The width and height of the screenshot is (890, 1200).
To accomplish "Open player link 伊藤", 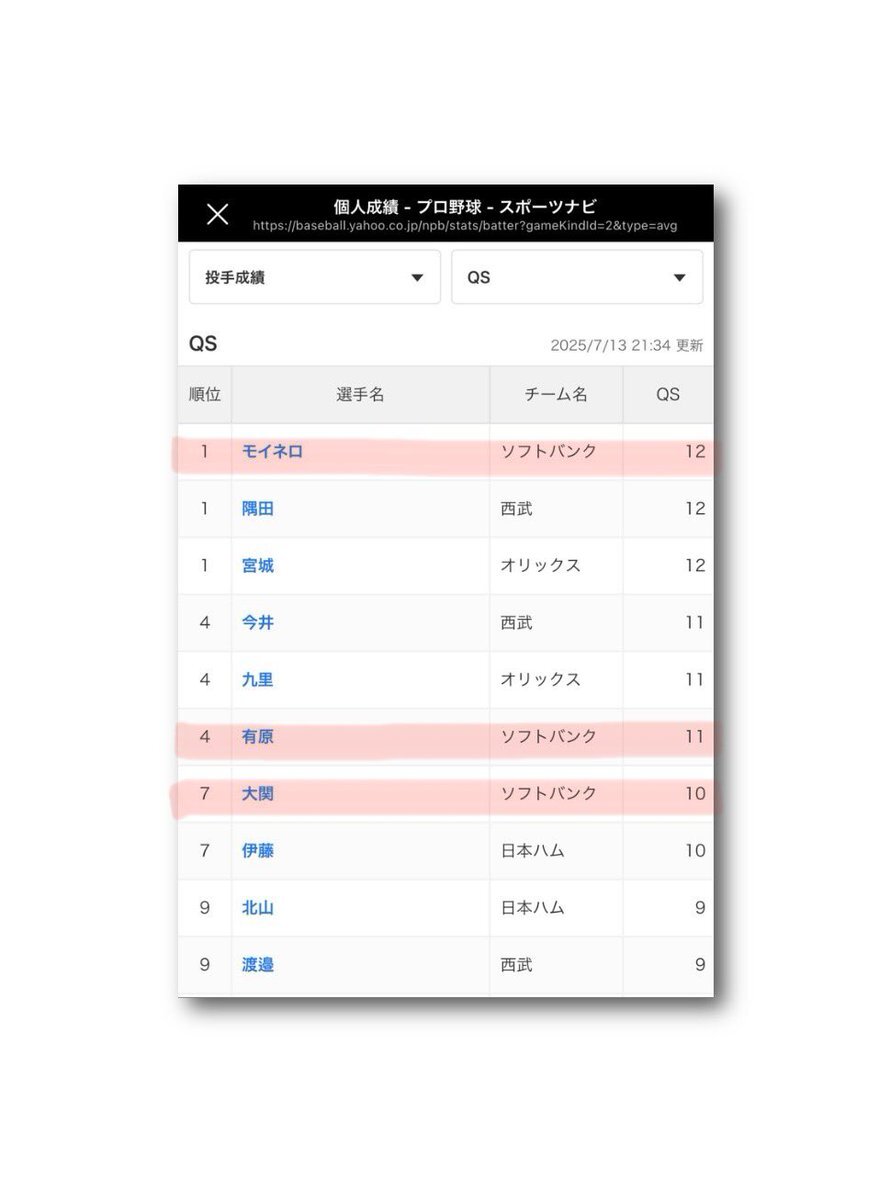I will point(258,850).
